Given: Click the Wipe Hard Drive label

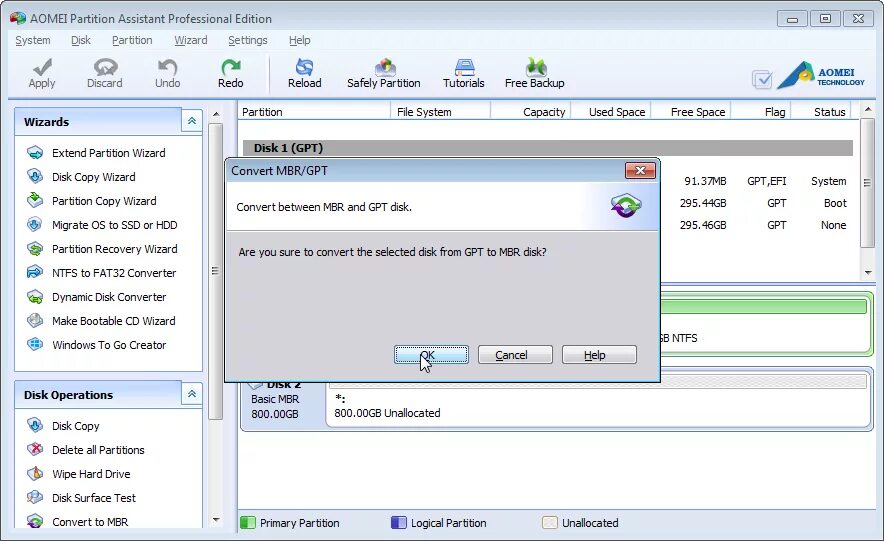Looking at the screenshot, I should pyautogui.click(x=91, y=473).
